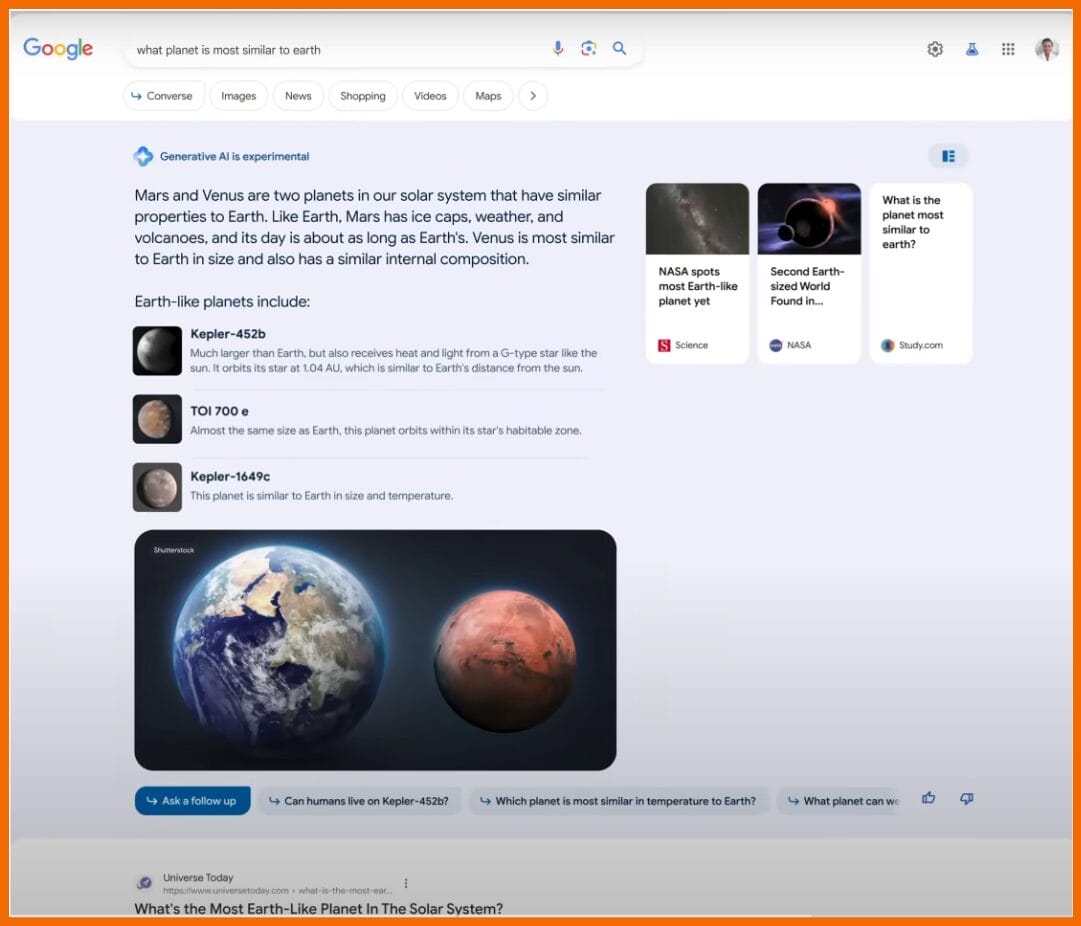The image size is (1081, 926).
Task: Open source options on Universe Today three-dot menu
Action: point(406,882)
